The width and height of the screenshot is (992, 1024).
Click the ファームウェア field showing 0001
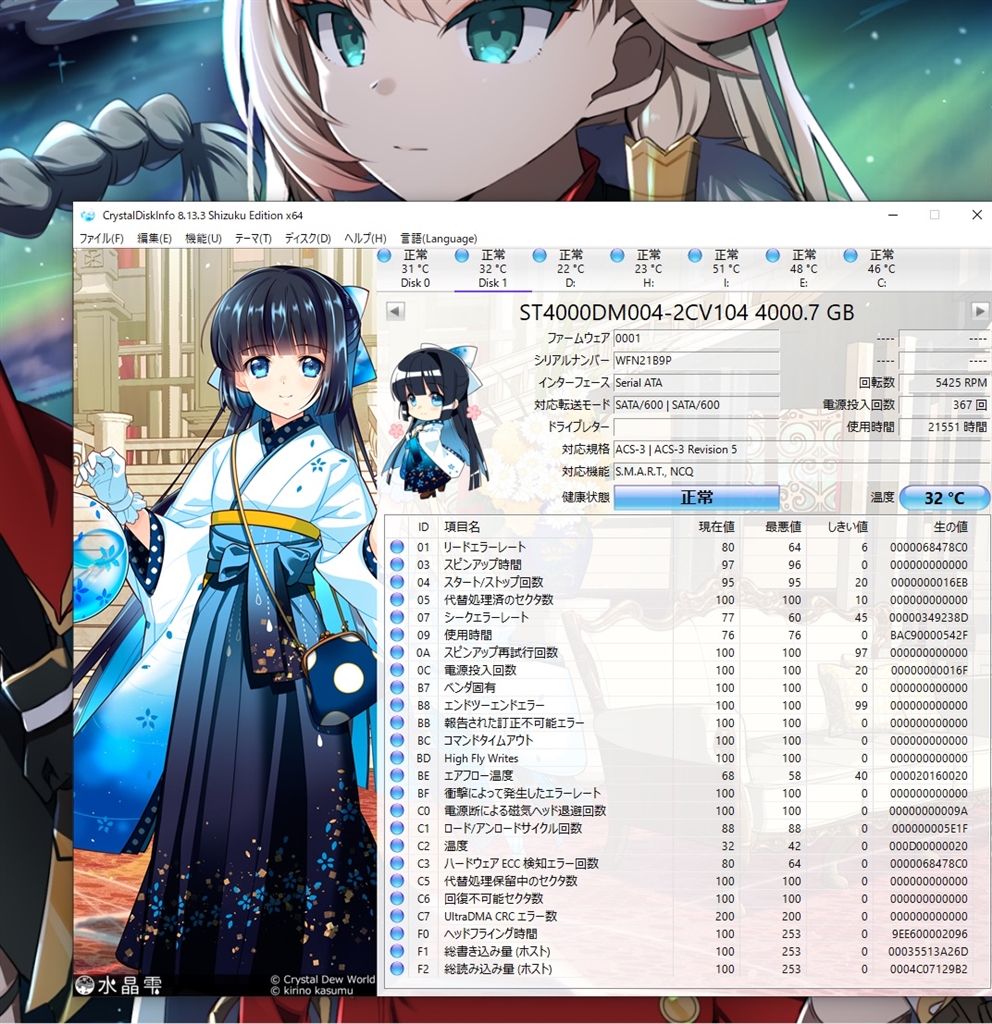pos(696,338)
